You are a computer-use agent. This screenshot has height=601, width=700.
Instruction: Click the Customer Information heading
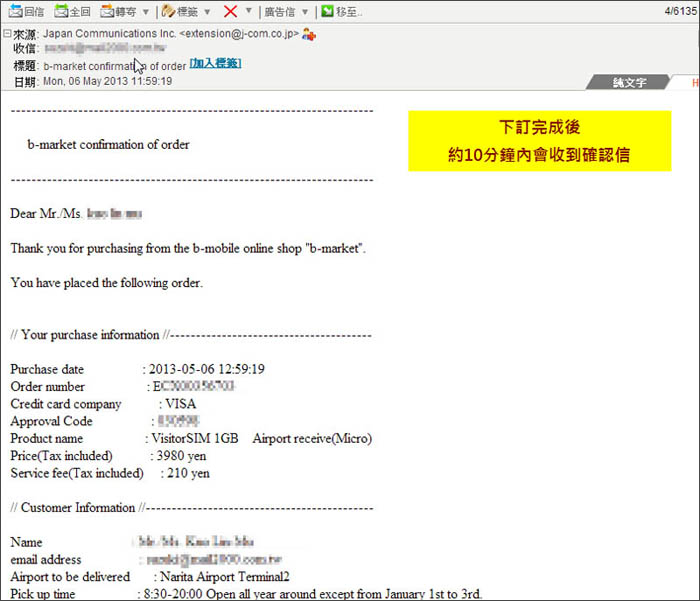(x=78, y=507)
